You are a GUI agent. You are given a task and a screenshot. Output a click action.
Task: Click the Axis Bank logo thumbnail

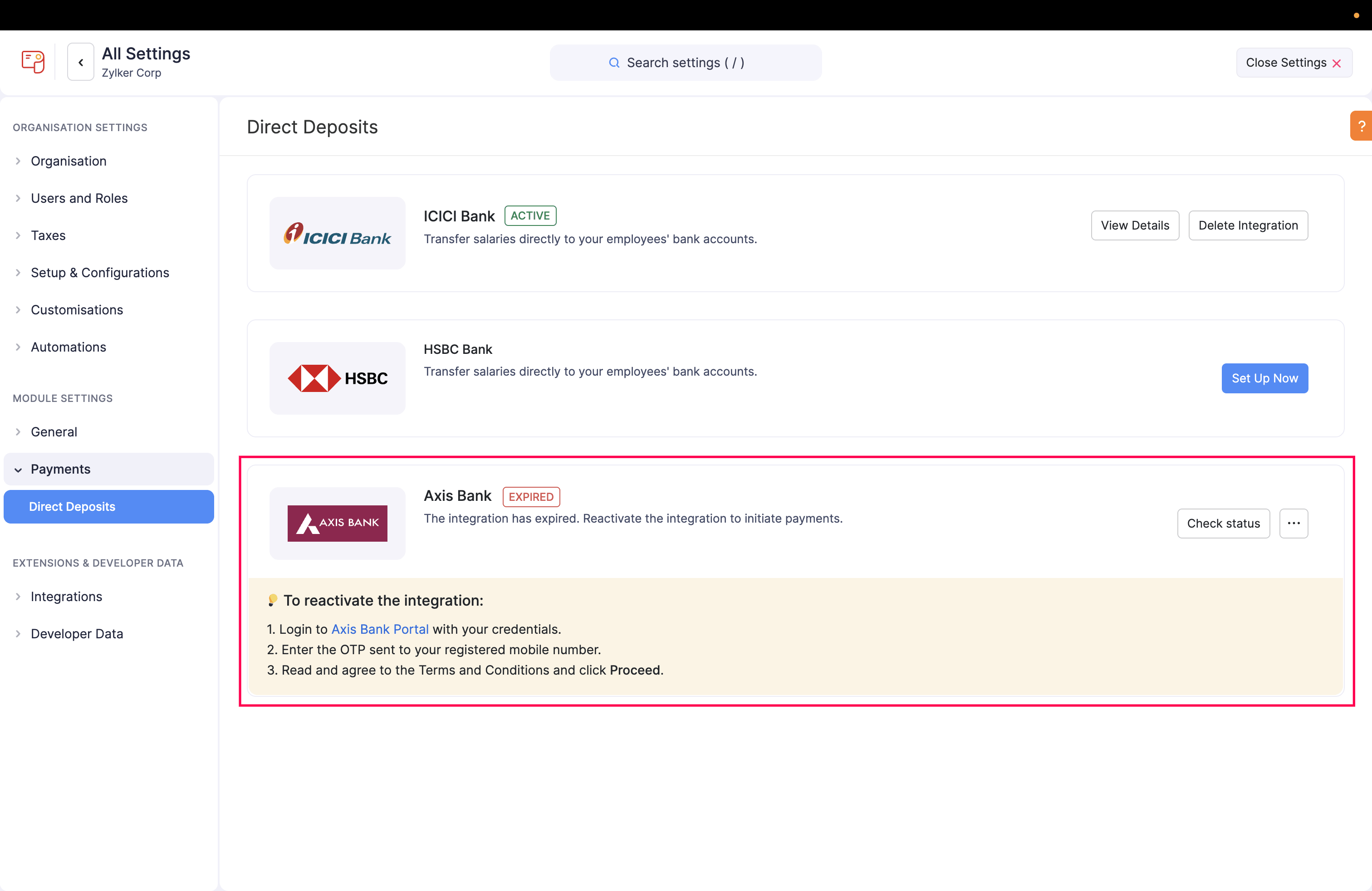(x=337, y=524)
